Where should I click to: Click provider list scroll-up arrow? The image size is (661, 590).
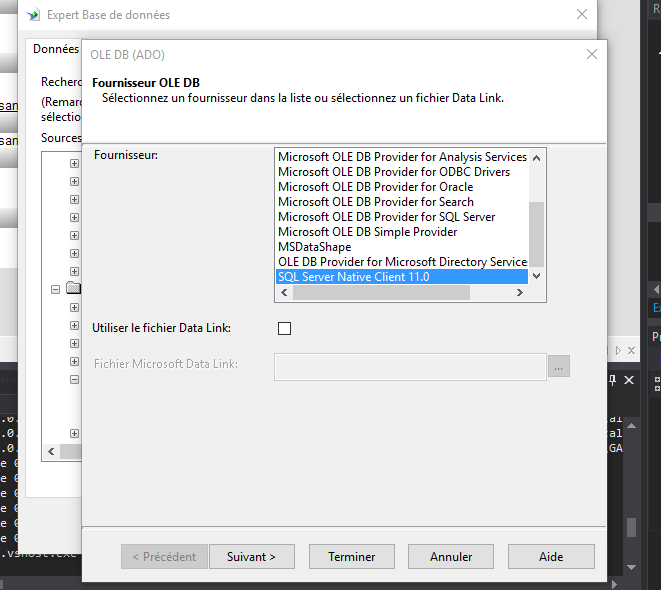537,158
